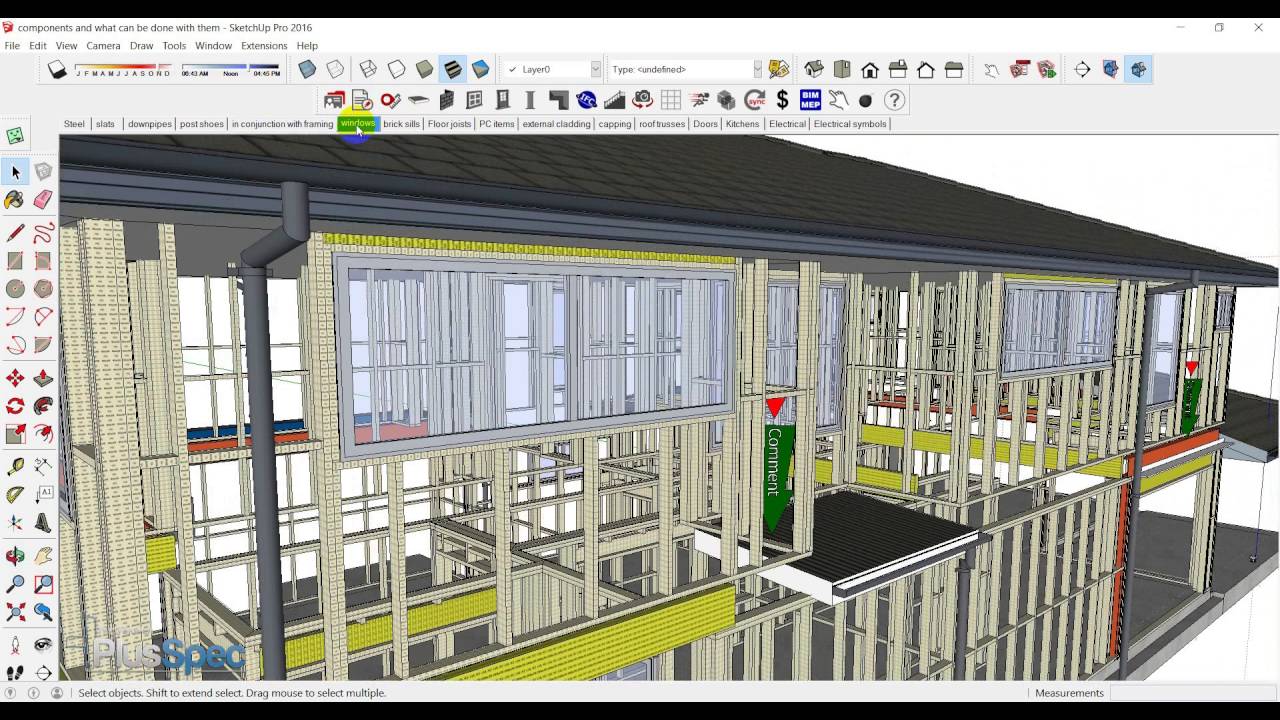
Task: Enable Wireframe face style
Action: [x=368, y=69]
